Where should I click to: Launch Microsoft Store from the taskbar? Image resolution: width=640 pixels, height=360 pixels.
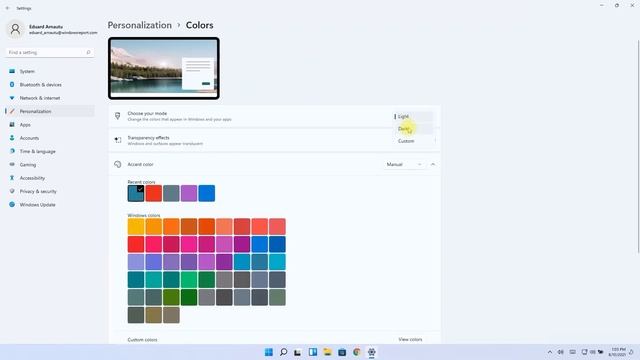(342, 352)
